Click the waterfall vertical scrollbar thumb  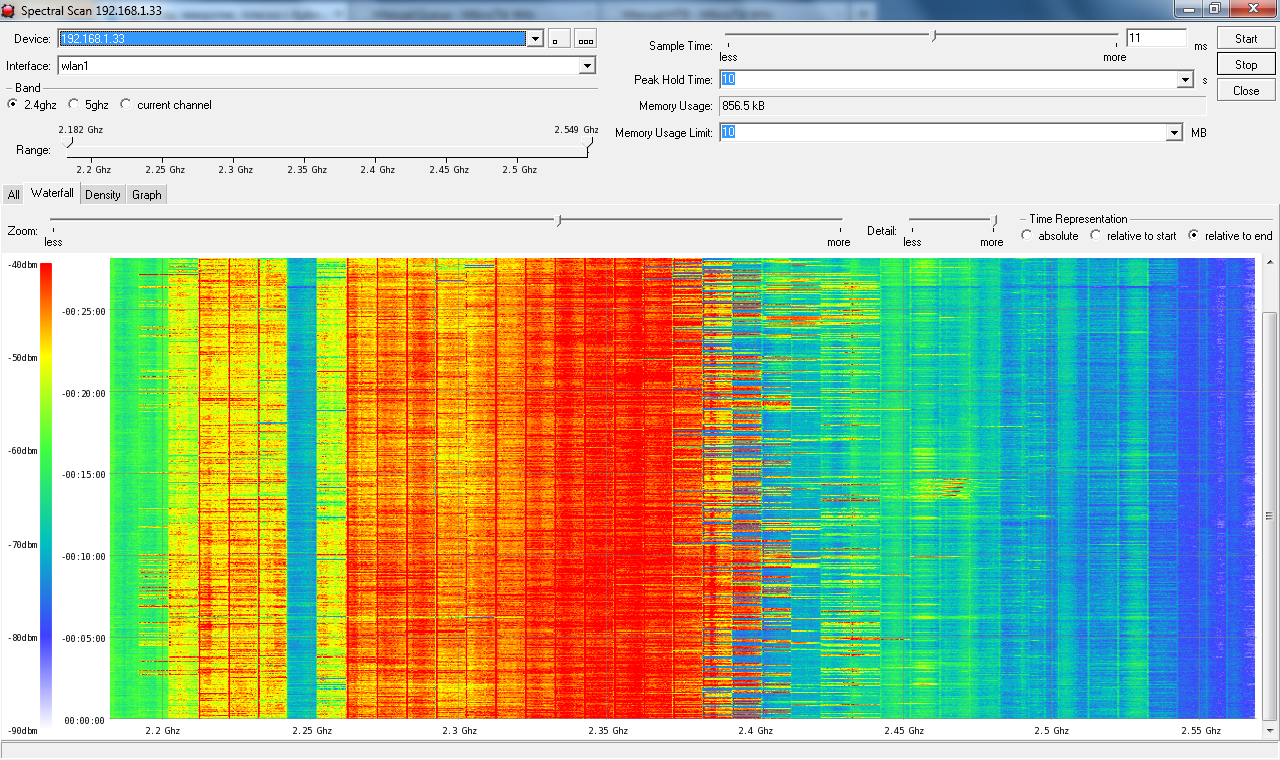1270,515
